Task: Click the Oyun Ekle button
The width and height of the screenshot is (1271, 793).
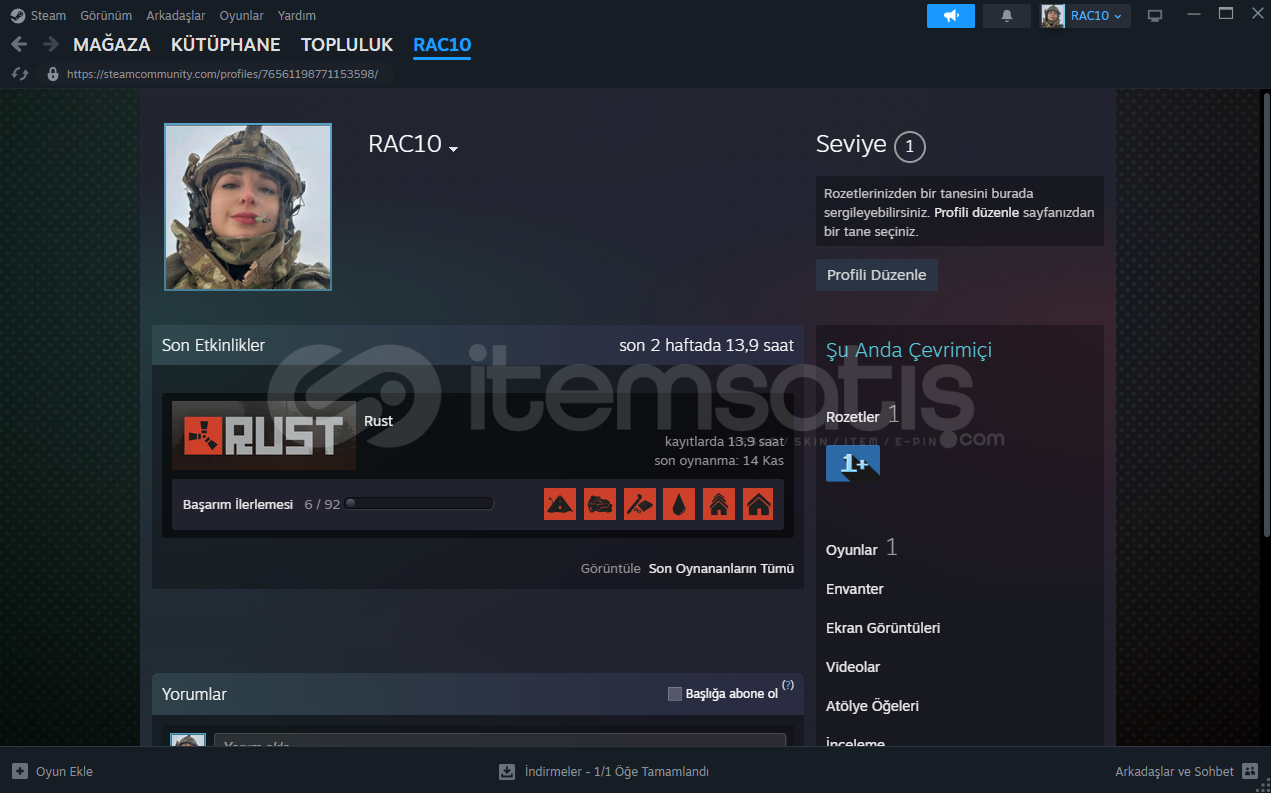Action: tap(53, 771)
